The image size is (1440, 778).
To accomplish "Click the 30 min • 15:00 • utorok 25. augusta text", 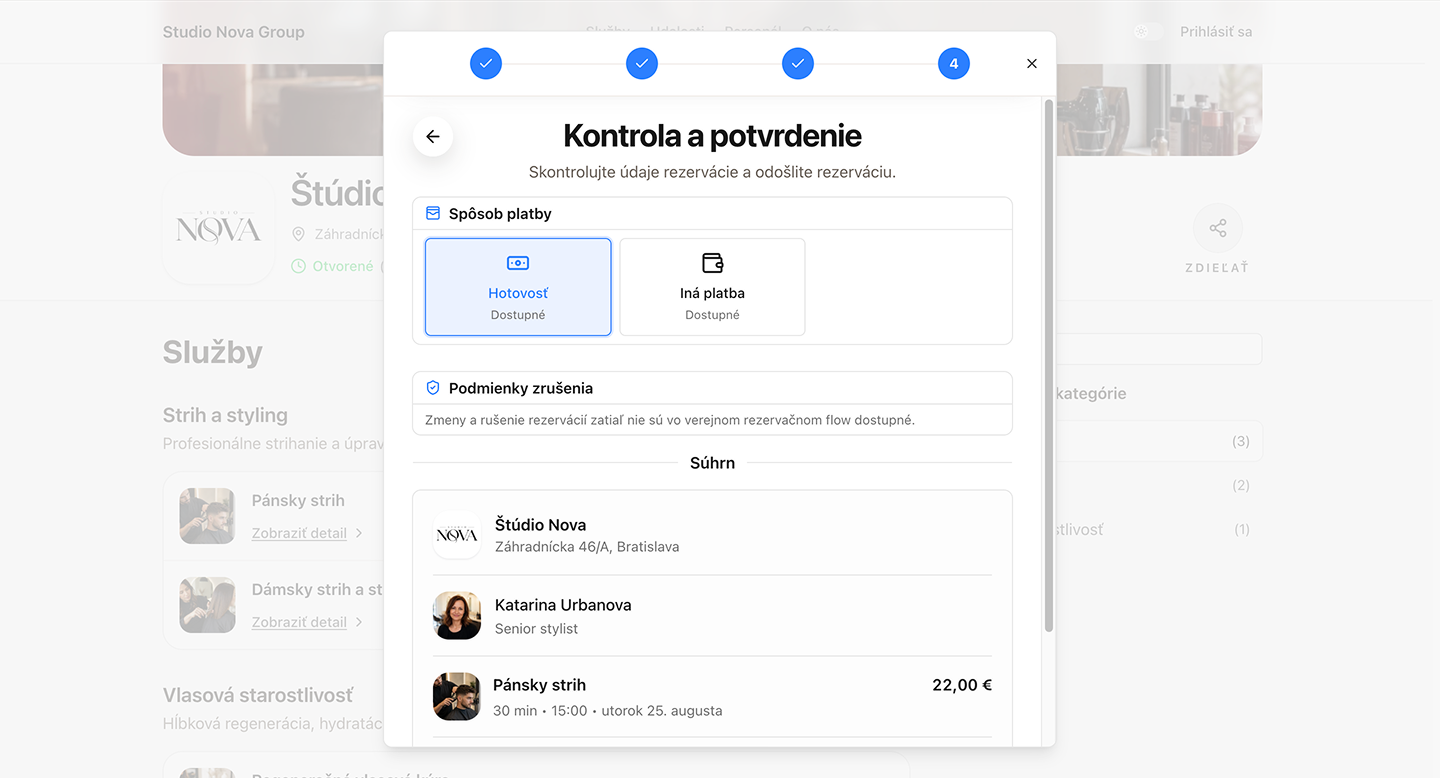I will coord(607,711).
